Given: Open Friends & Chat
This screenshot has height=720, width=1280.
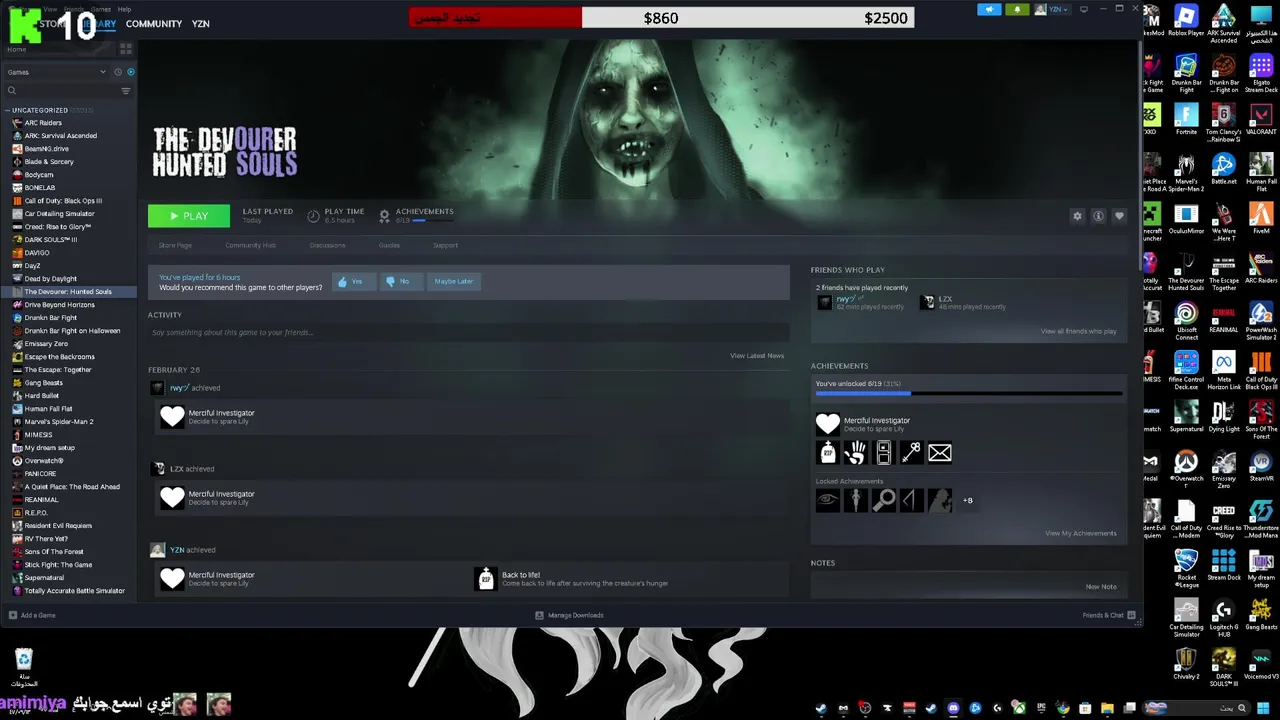Looking at the screenshot, I should pos(1109,615).
